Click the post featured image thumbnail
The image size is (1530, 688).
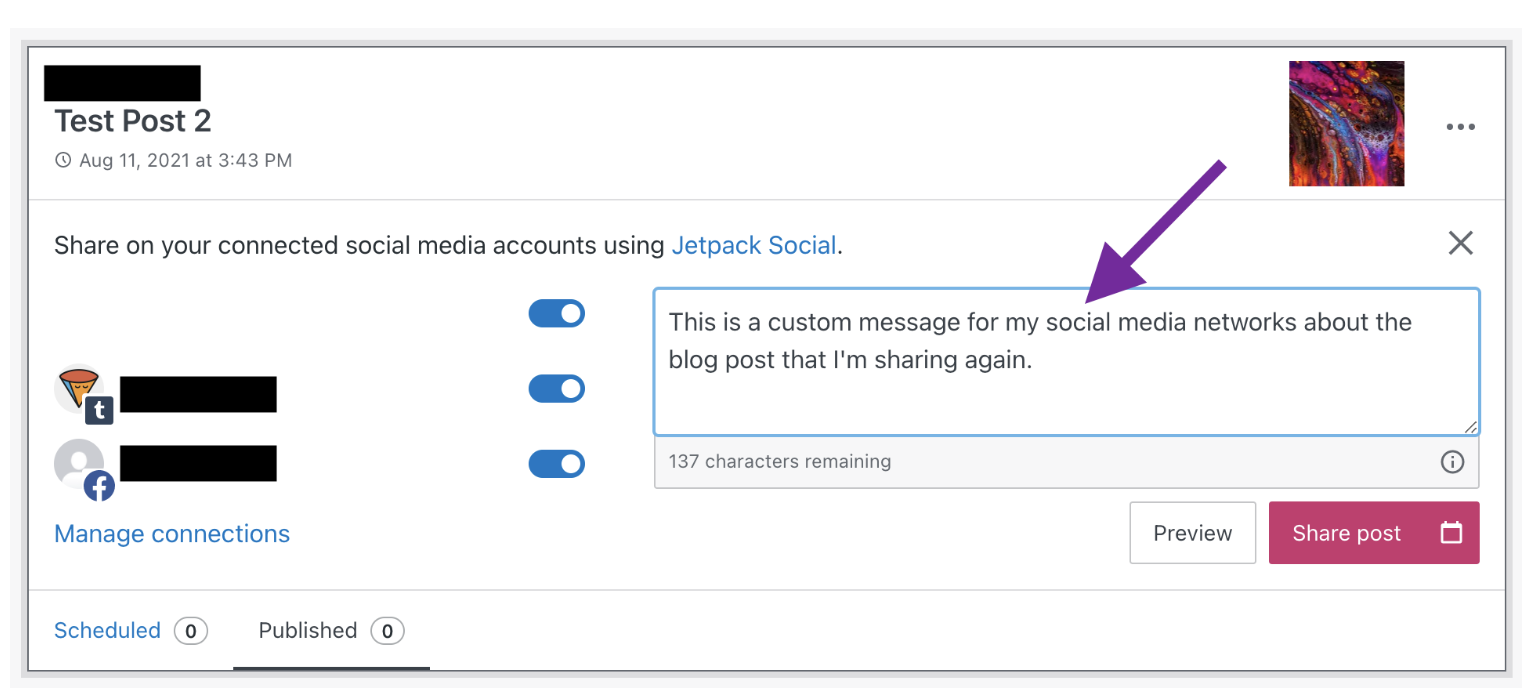click(1347, 124)
